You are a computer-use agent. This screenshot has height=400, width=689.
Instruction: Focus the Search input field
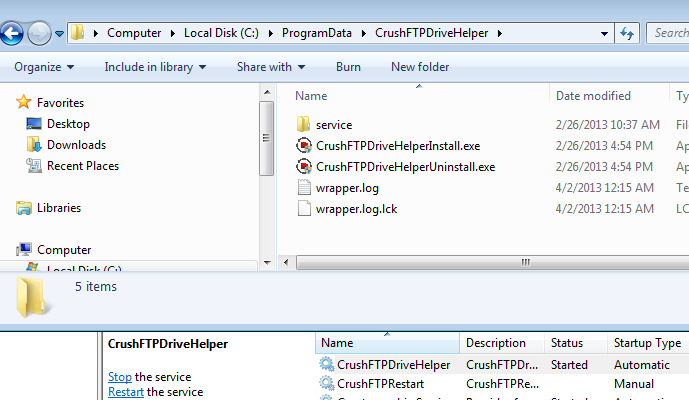pos(668,33)
